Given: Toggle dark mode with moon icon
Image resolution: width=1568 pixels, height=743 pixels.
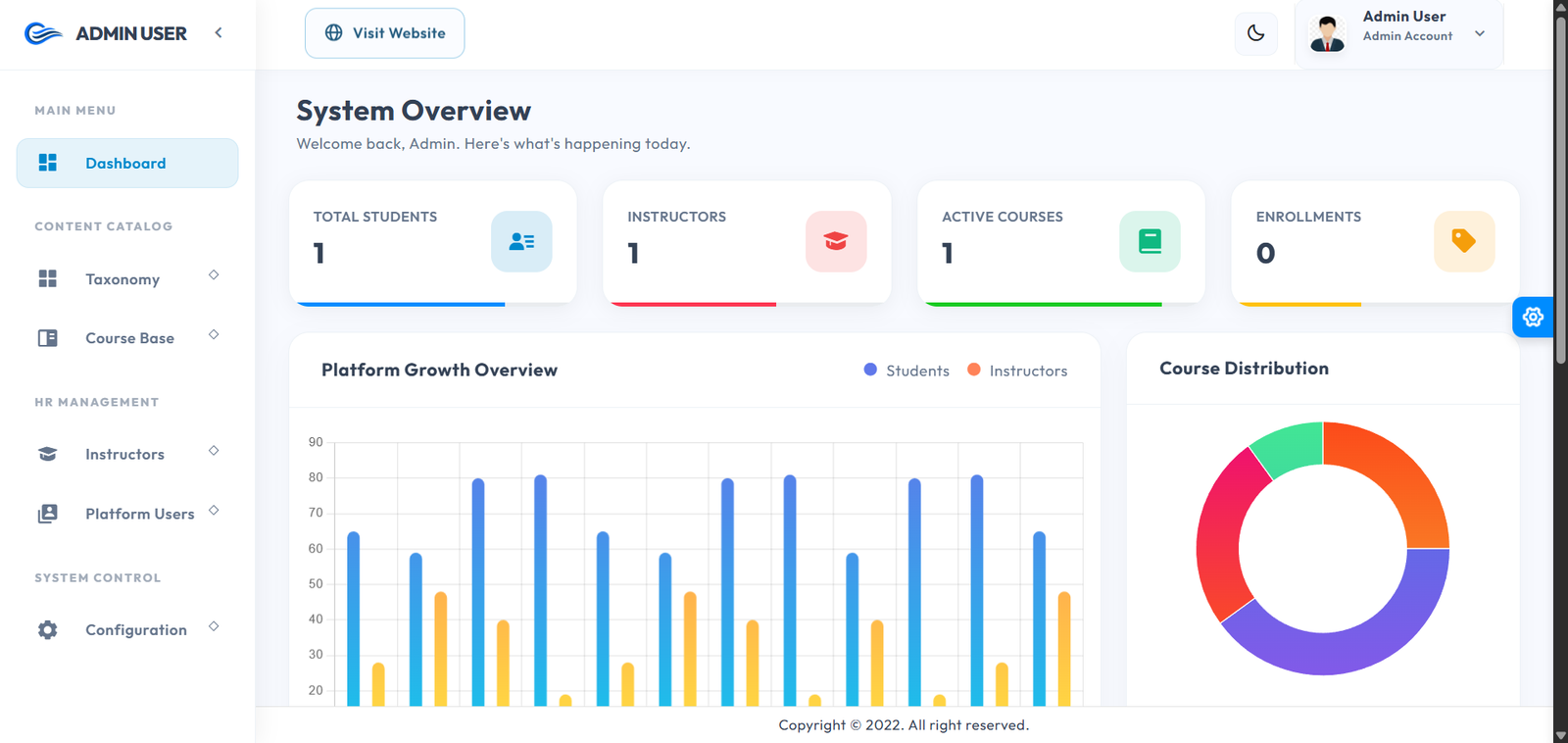Looking at the screenshot, I should coord(1255,33).
